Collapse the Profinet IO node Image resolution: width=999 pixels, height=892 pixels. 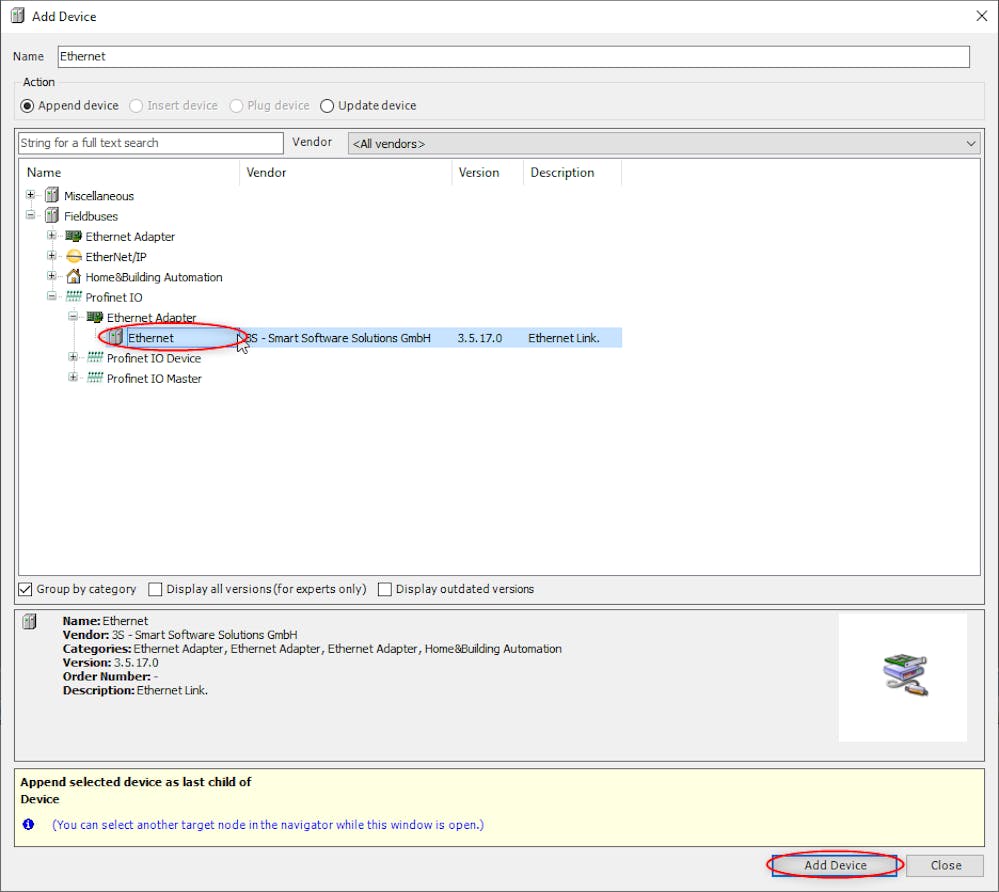[x=52, y=296]
